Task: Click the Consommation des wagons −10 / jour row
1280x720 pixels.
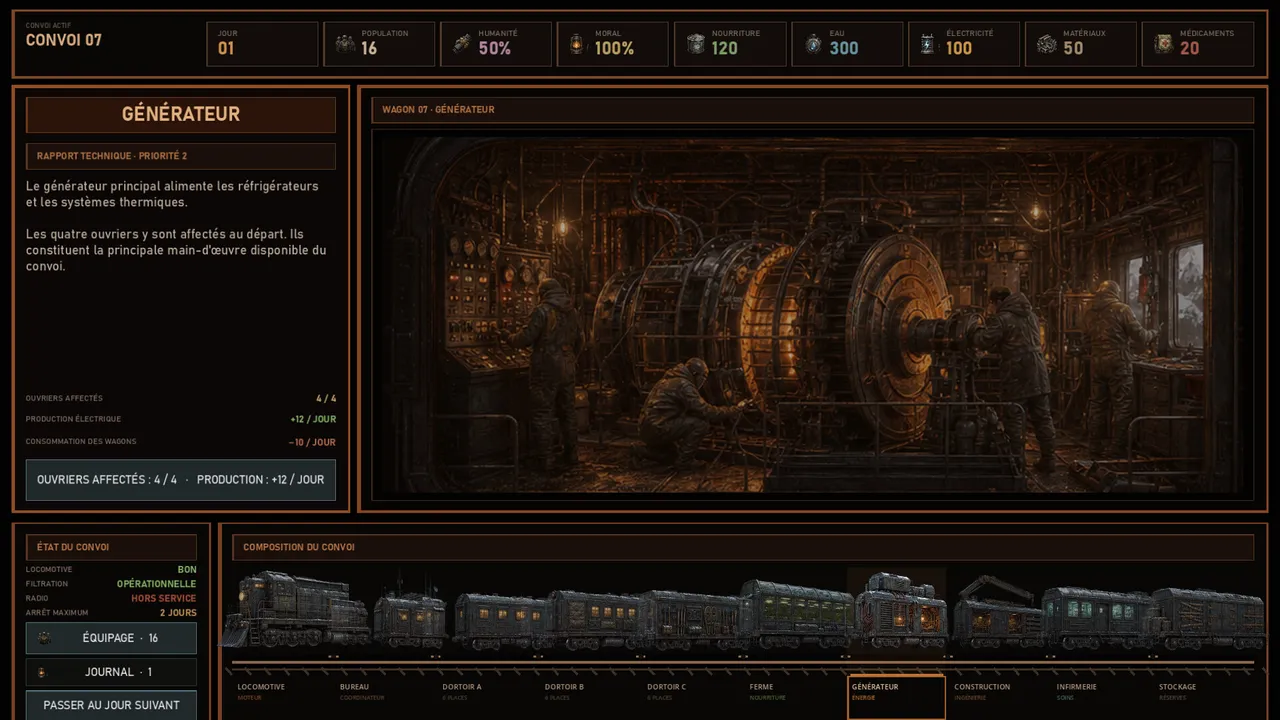Action: coord(181,442)
